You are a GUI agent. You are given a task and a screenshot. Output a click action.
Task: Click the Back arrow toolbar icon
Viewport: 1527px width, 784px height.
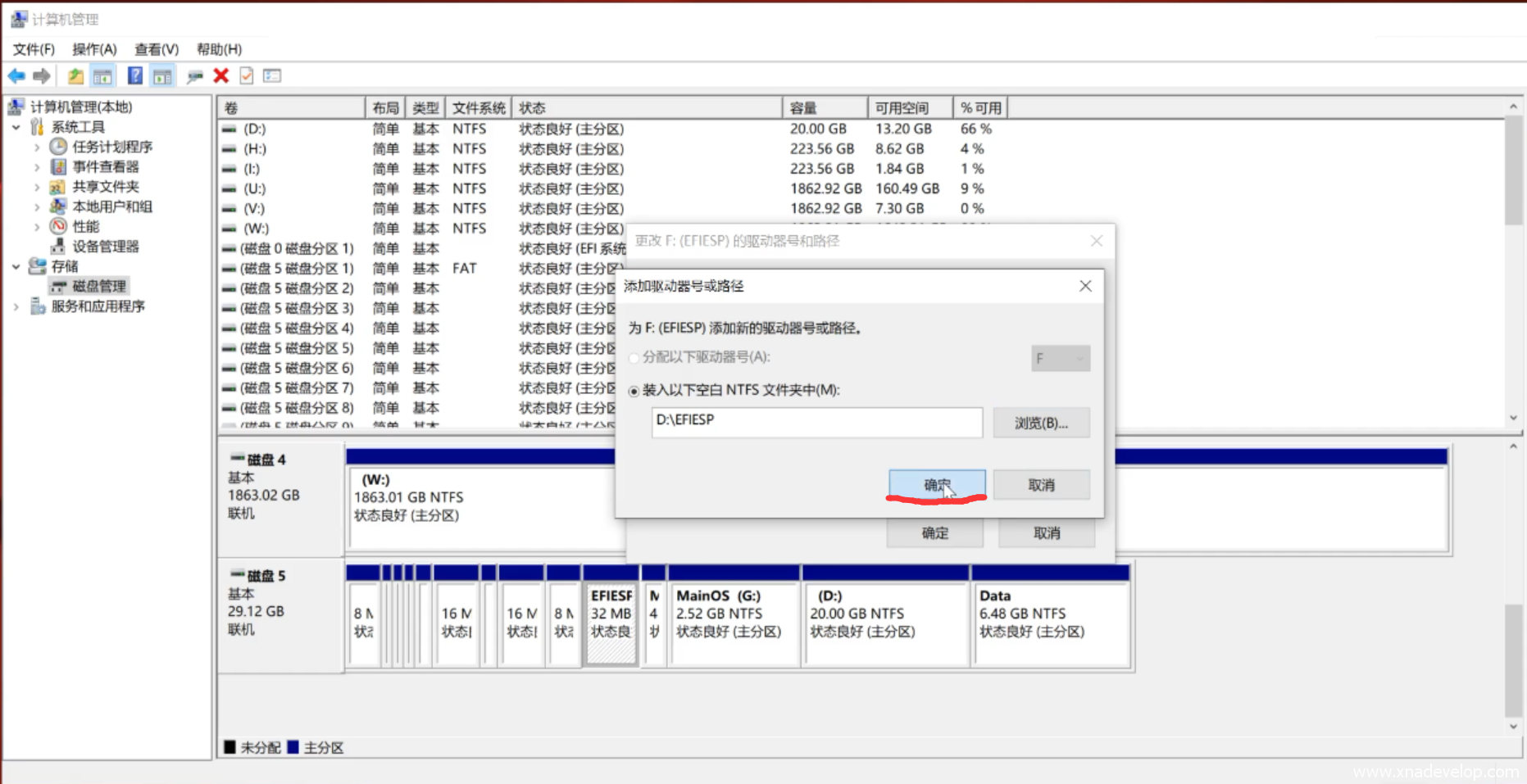[16, 76]
